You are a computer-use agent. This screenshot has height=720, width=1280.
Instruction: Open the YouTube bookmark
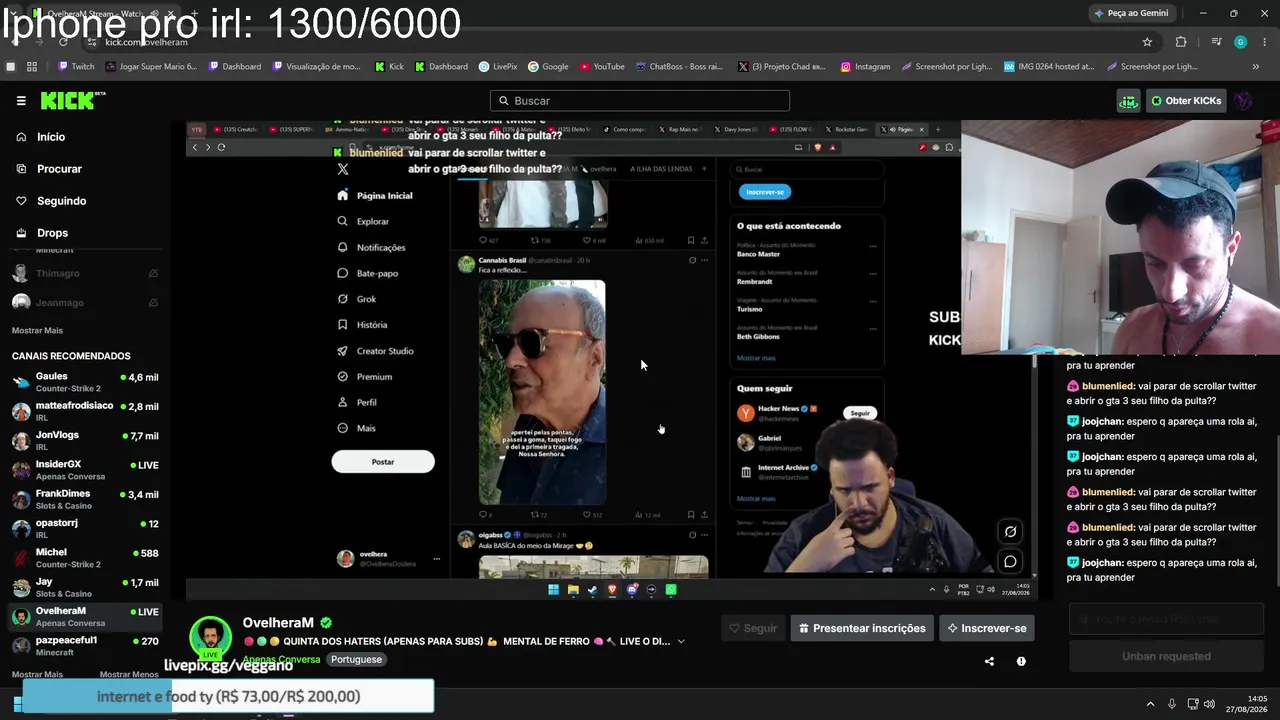pyautogui.click(x=602, y=67)
